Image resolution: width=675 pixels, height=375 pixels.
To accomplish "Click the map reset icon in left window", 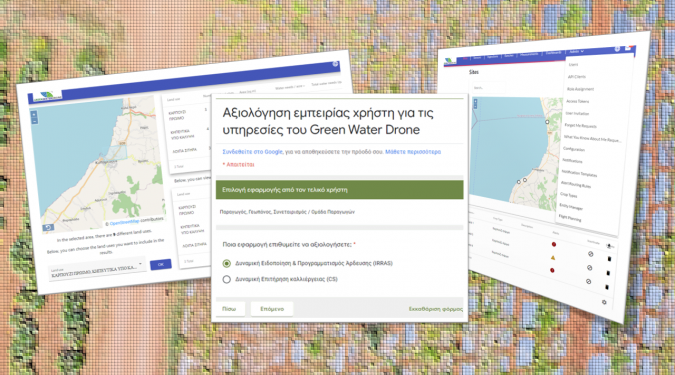I will click(x=48, y=227).
